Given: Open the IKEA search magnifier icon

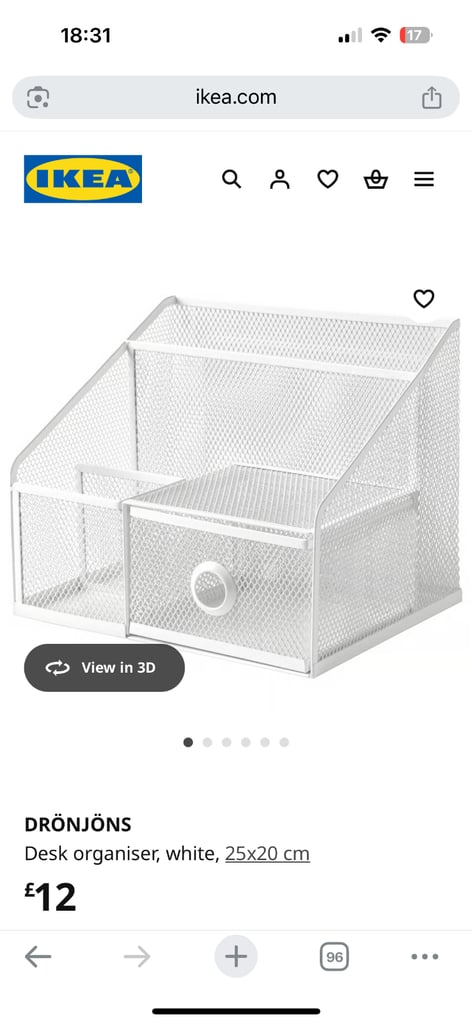Looking at the screenshot, I should (232, 179).
